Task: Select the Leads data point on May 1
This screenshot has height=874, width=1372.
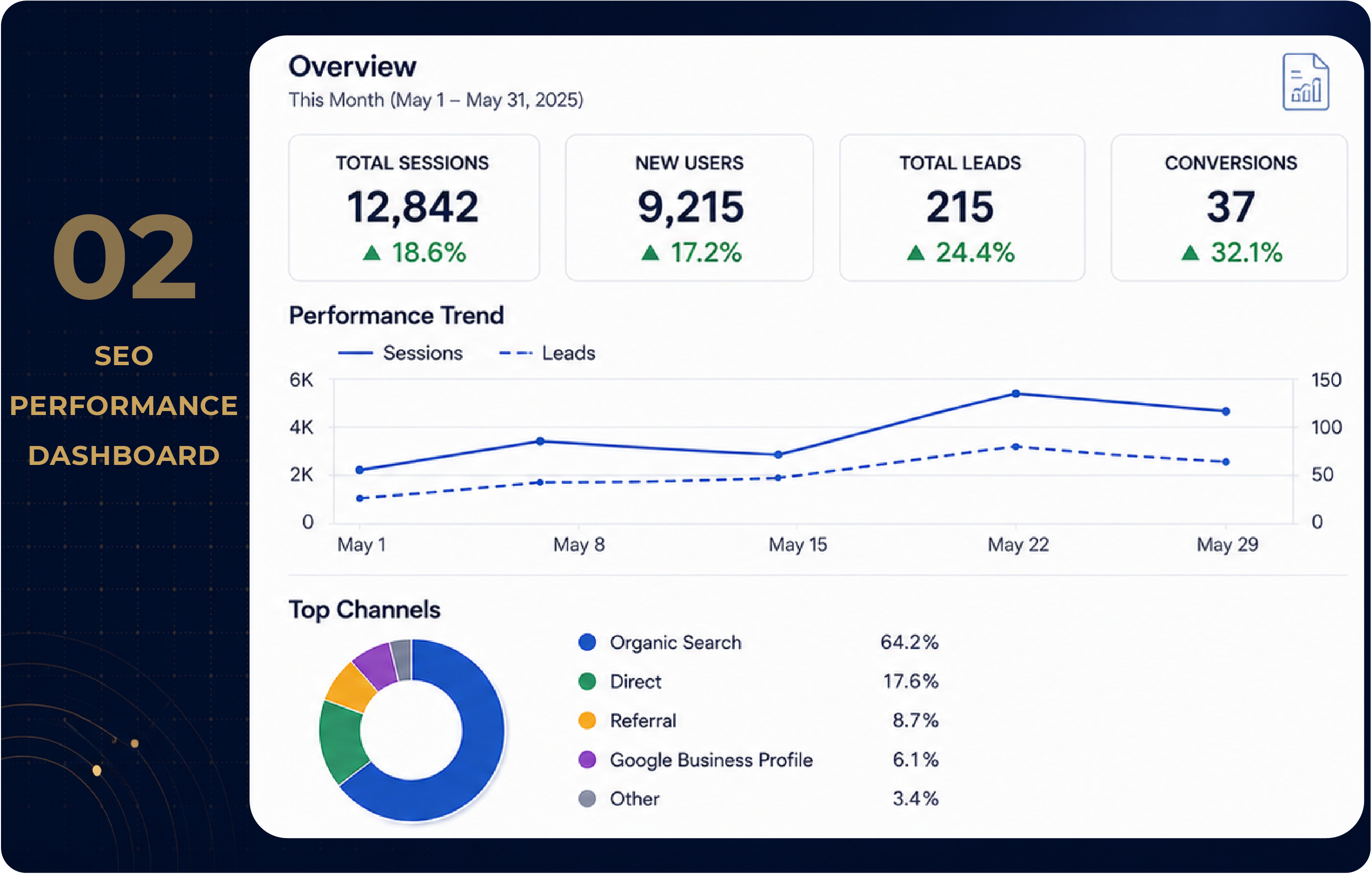Action: click(x=359, y=498)
